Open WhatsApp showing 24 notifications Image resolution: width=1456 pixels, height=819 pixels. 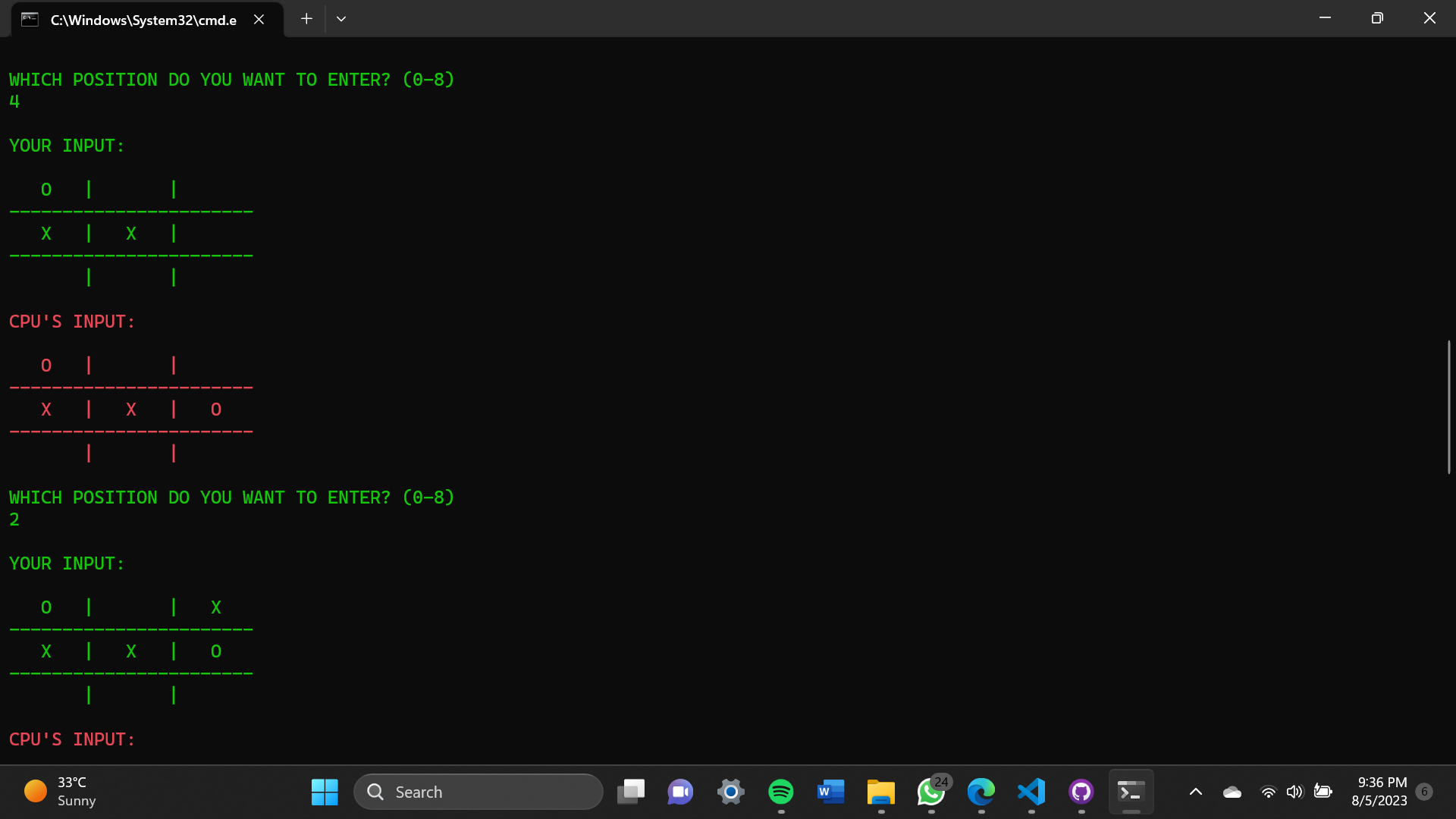tap(931, 792)
